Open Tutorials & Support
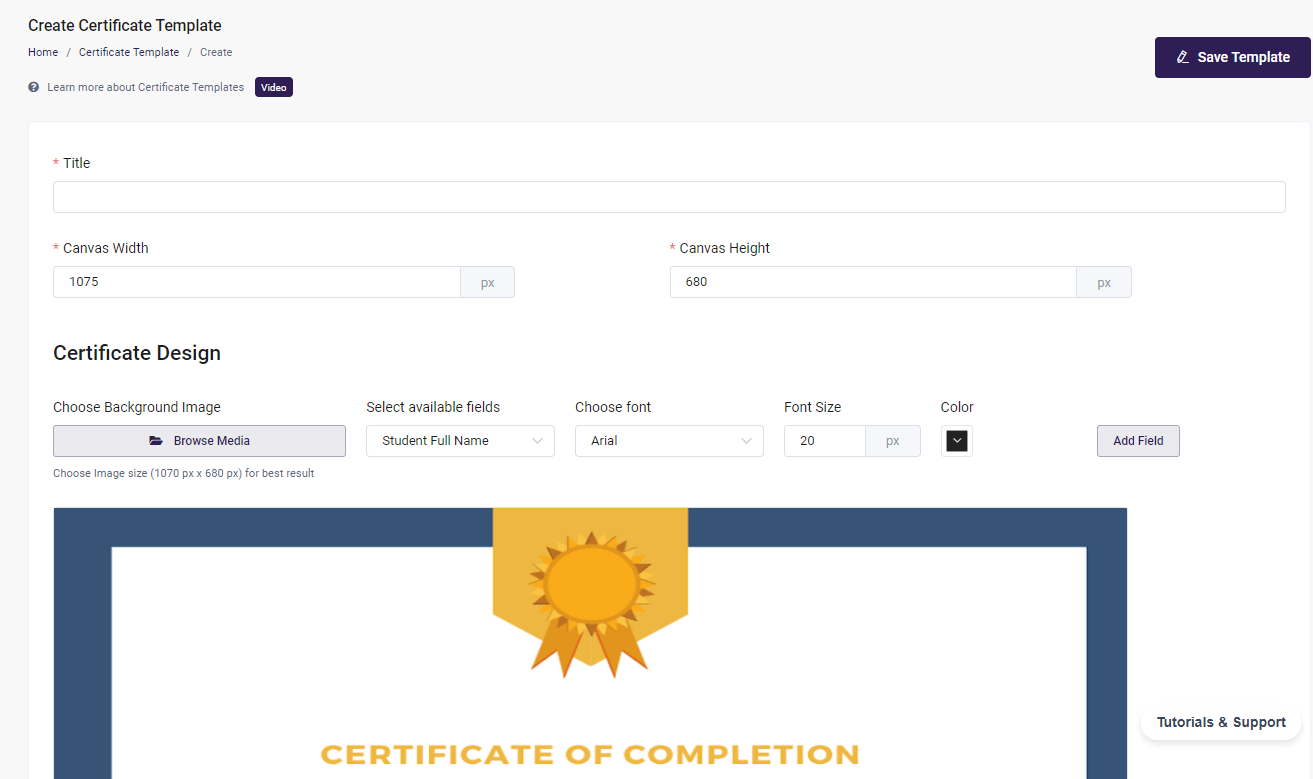Screen dimensions: 1313x779 [1220, 722]
